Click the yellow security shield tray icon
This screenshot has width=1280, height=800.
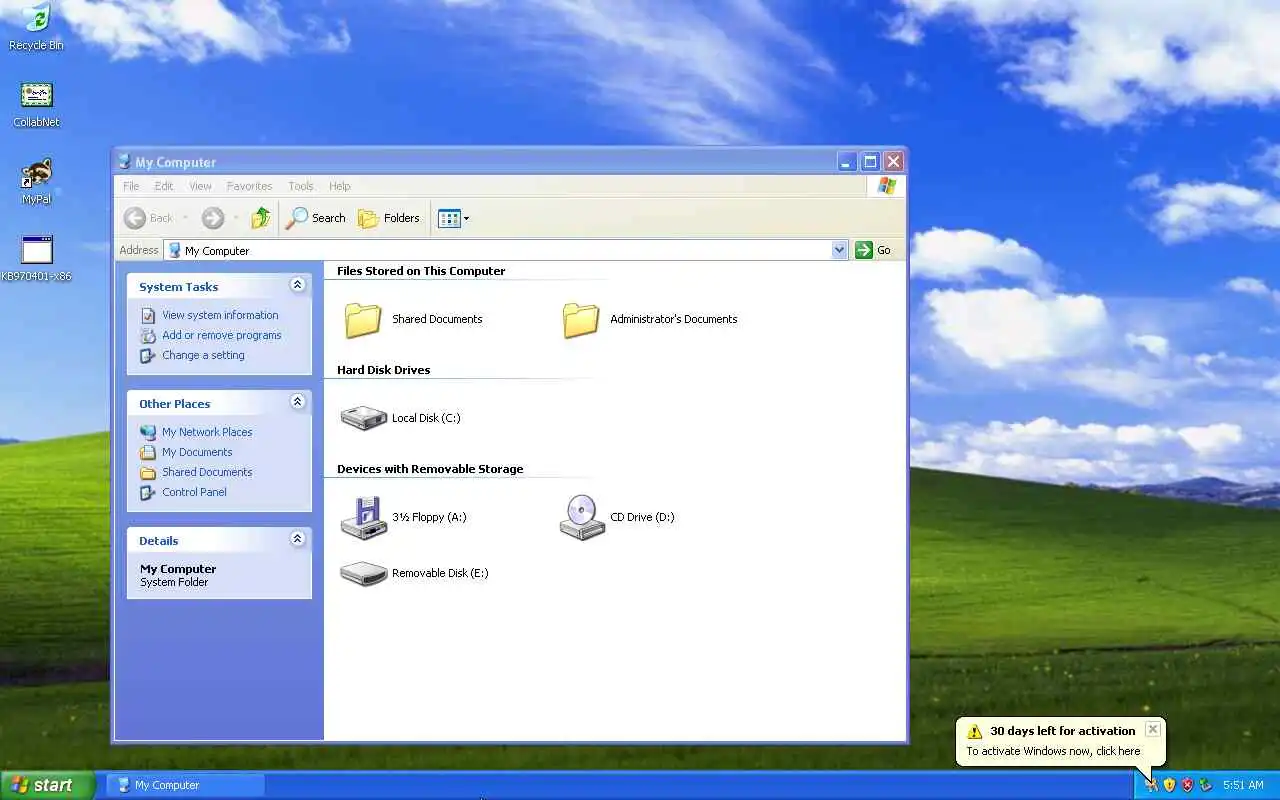click(1169, 785)
